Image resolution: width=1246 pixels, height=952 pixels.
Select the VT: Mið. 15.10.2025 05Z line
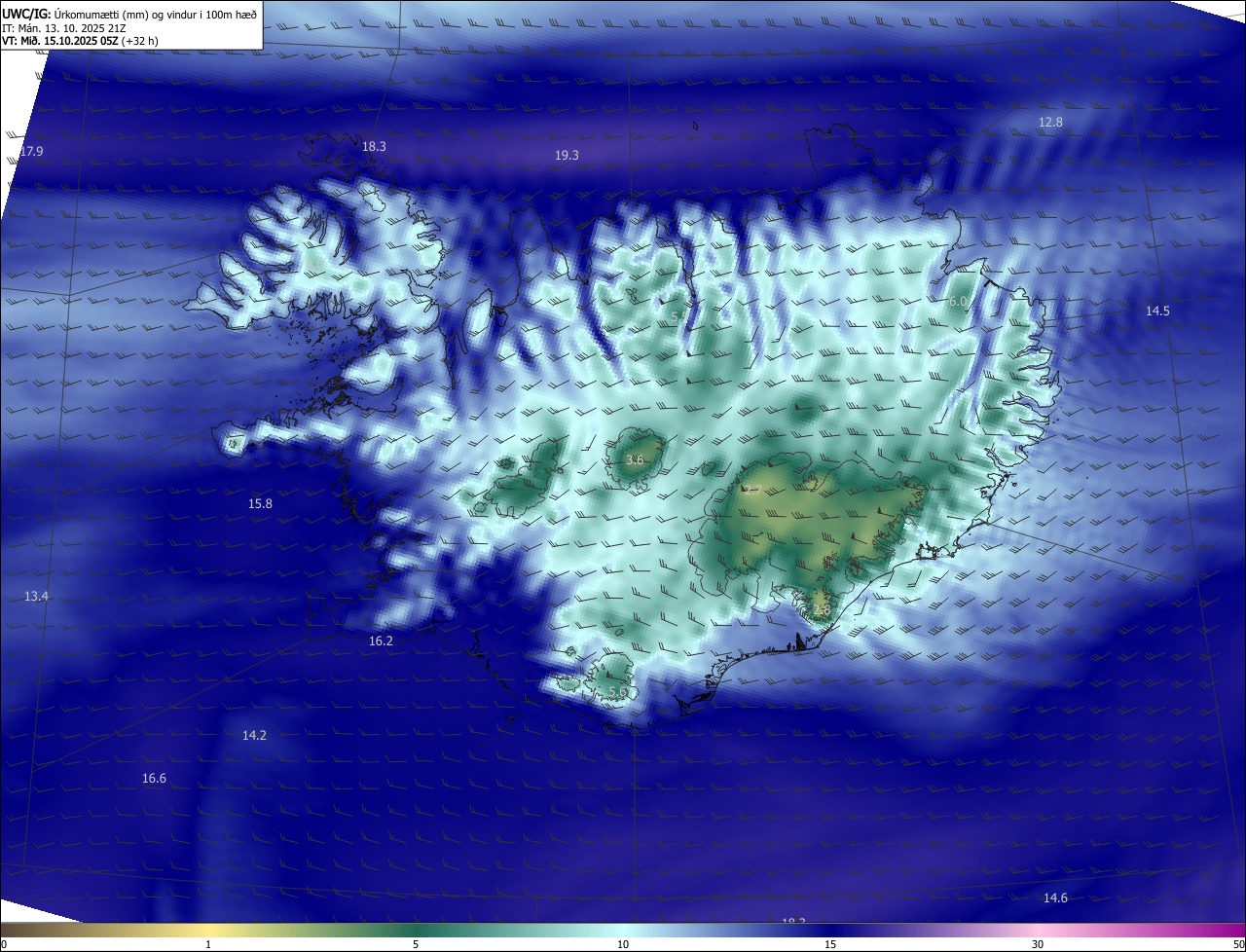click(x=81, y=41)
